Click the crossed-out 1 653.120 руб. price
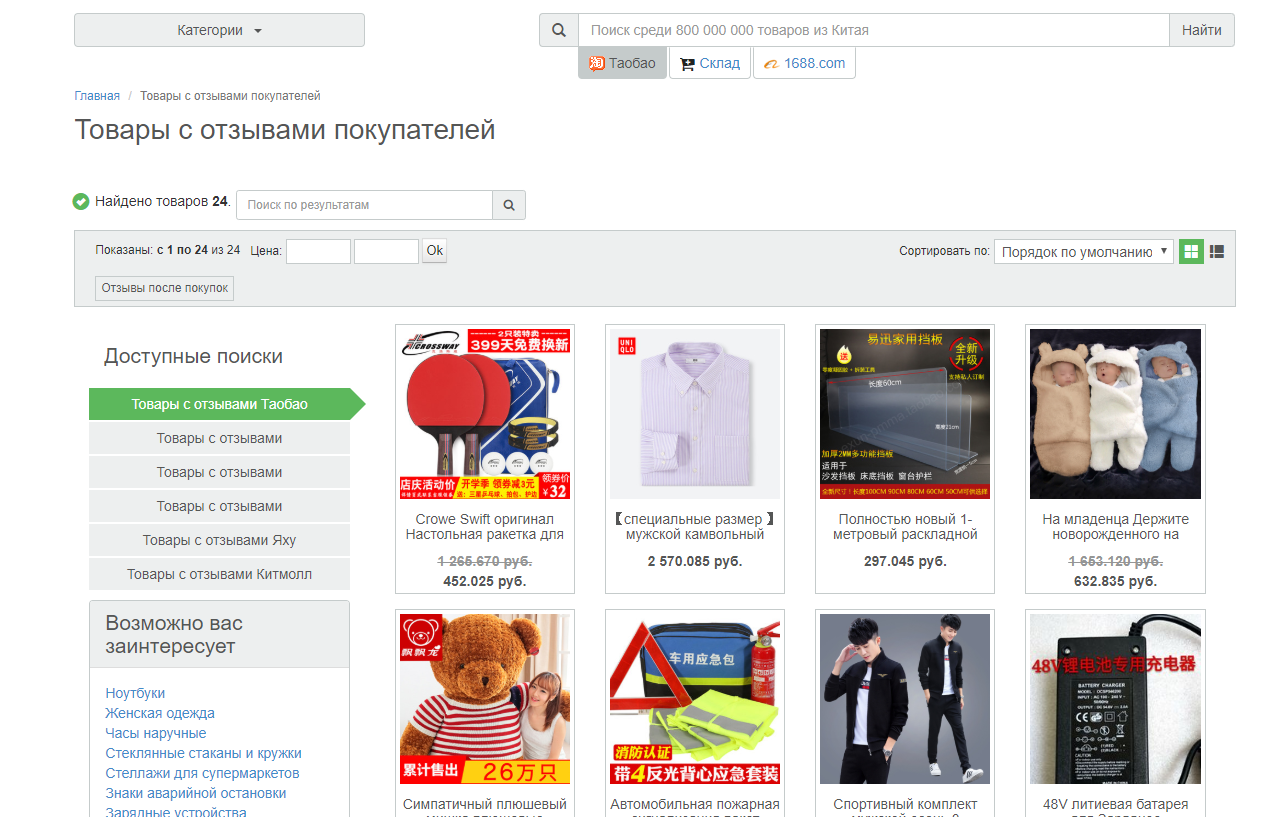This screenshot has width=1279, height=817. tap(1116, 561)
